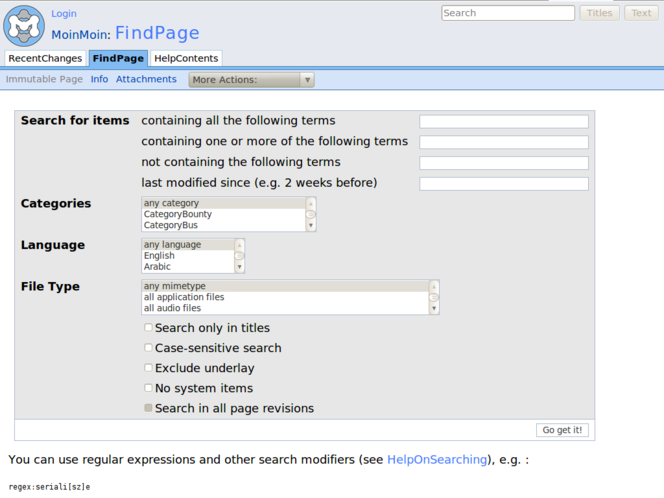Open the HelpContents tab
Viewport: 664px width, 498px height.
(x=186, y=59)
